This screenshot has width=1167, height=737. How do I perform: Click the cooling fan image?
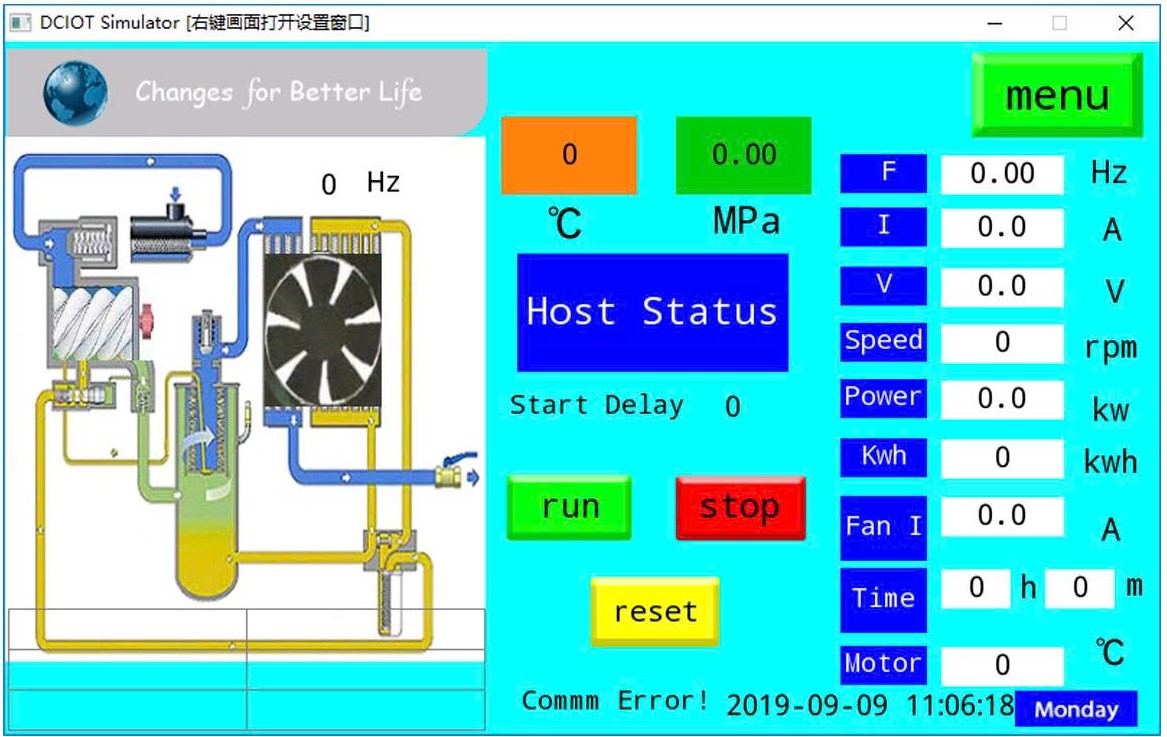pos(322,330)
